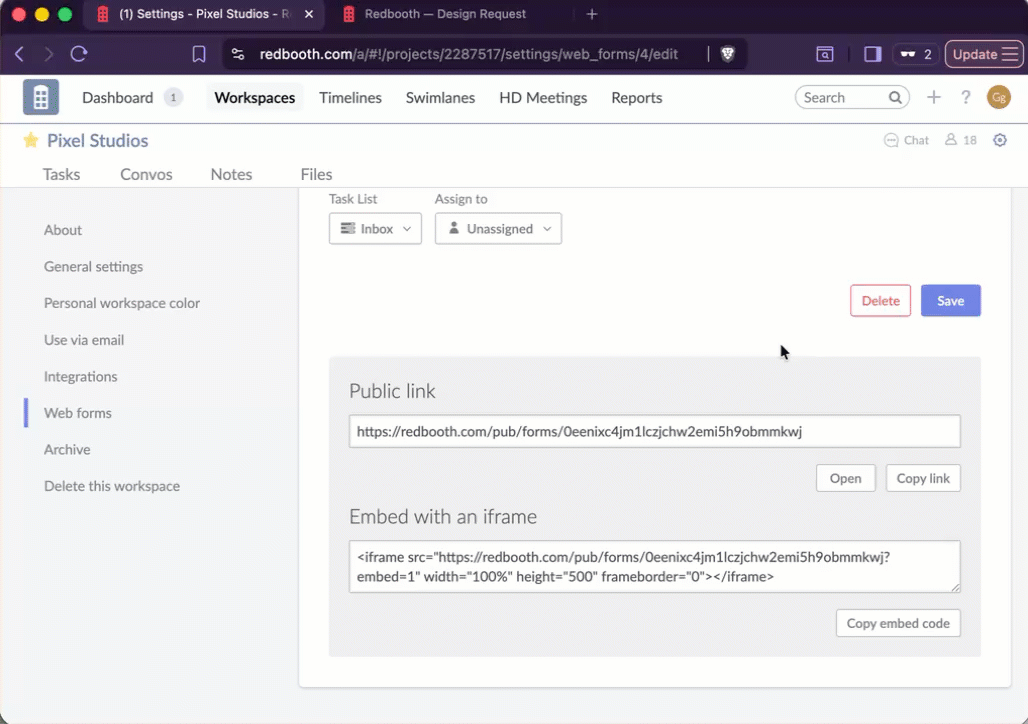Star the Pixel Studios workspace
This screenshot has width=1028, height=724.
[x=31, y=140]
